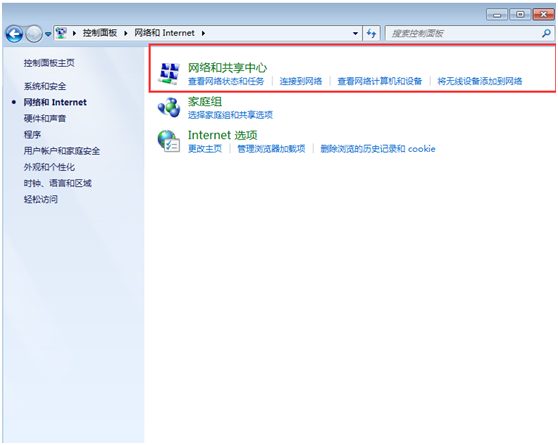
Task: Focus the 搜索控制面板 search box
Action: [x=463, y=33]
